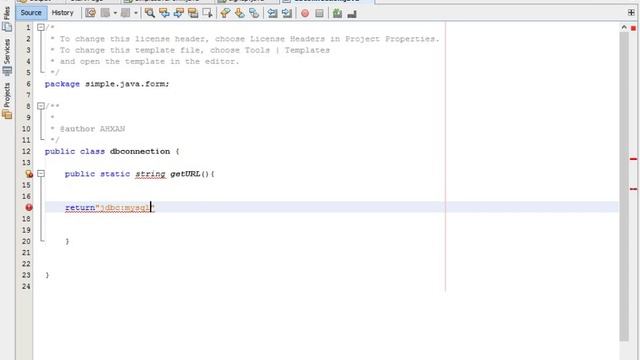
Task: Jump to the last edit location icon
Action: click(90, 13)
